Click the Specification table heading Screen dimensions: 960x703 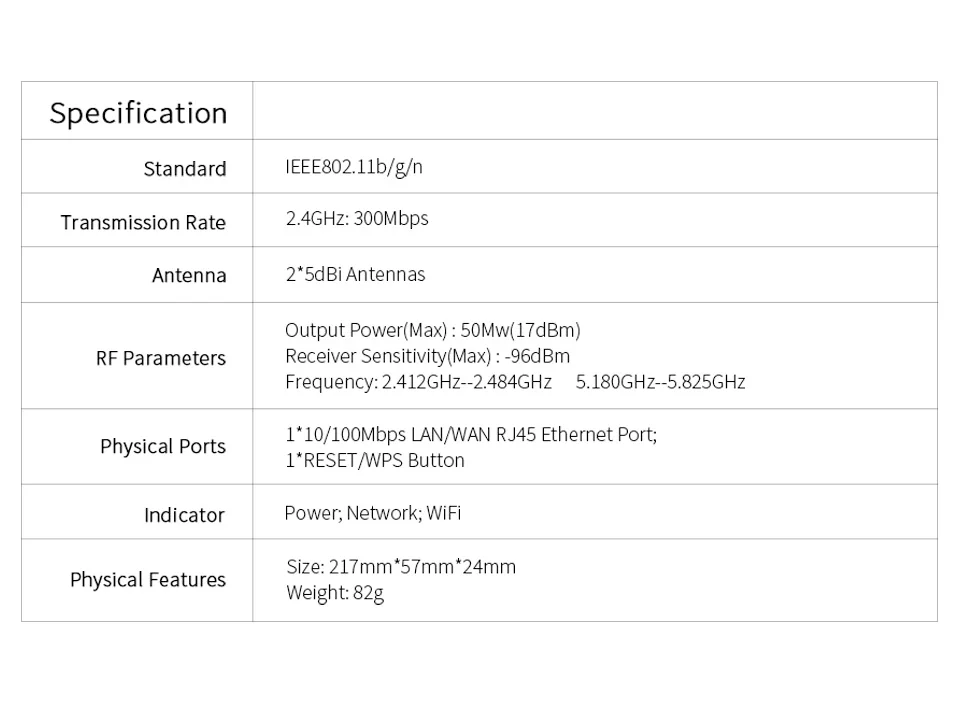click(138, 113)
